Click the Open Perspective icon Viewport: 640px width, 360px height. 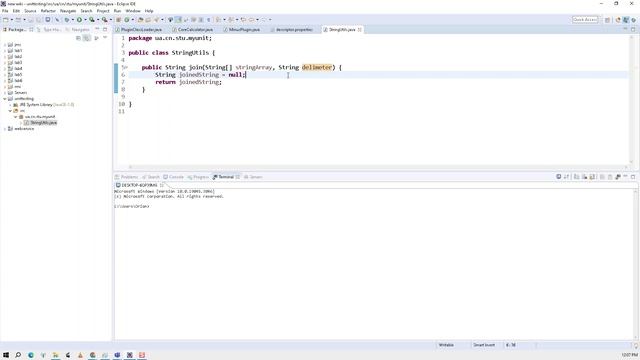[x=607, y=20]
